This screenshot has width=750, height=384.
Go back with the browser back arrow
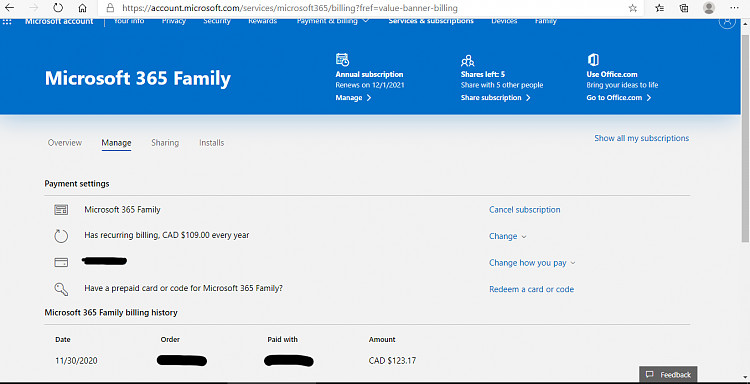[9, 8]
